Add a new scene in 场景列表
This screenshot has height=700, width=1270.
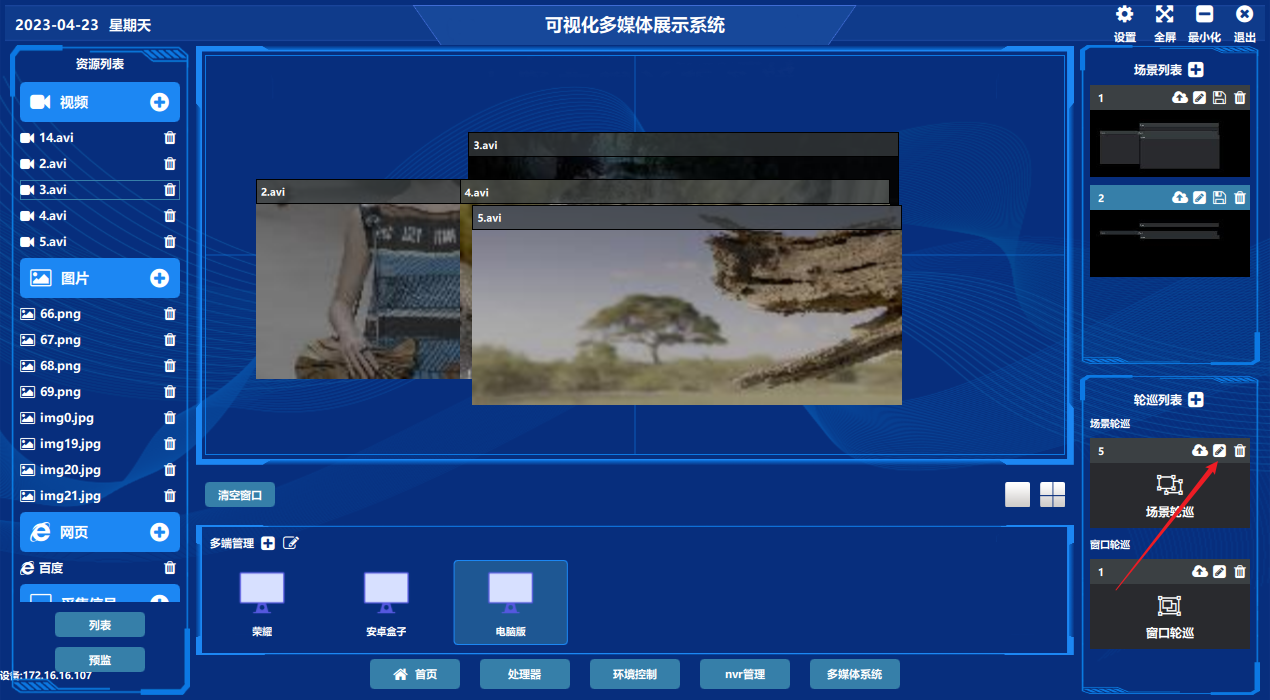point(1196,70)
